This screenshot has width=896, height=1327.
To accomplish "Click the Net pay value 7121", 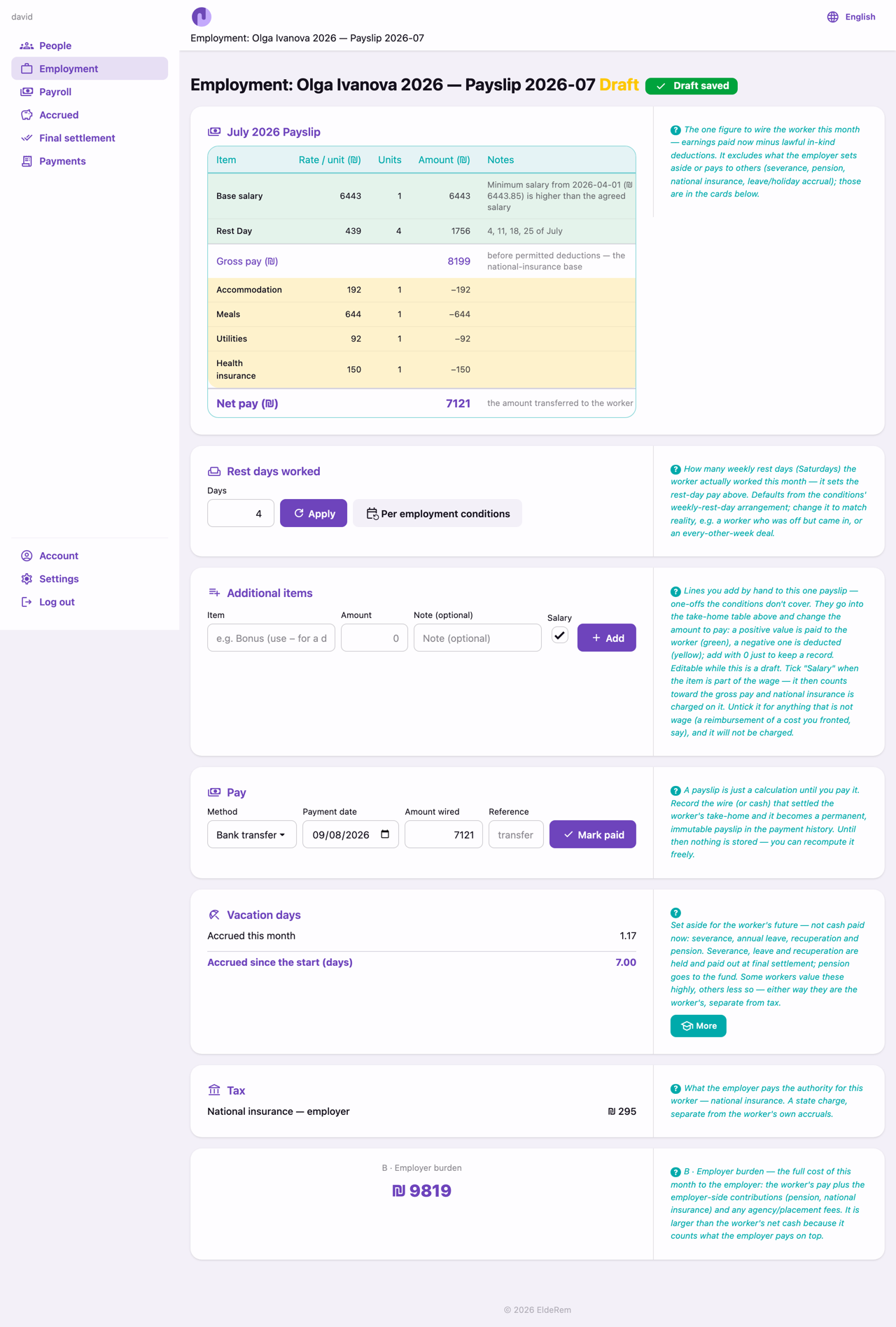I will click(x=458, y=403).
